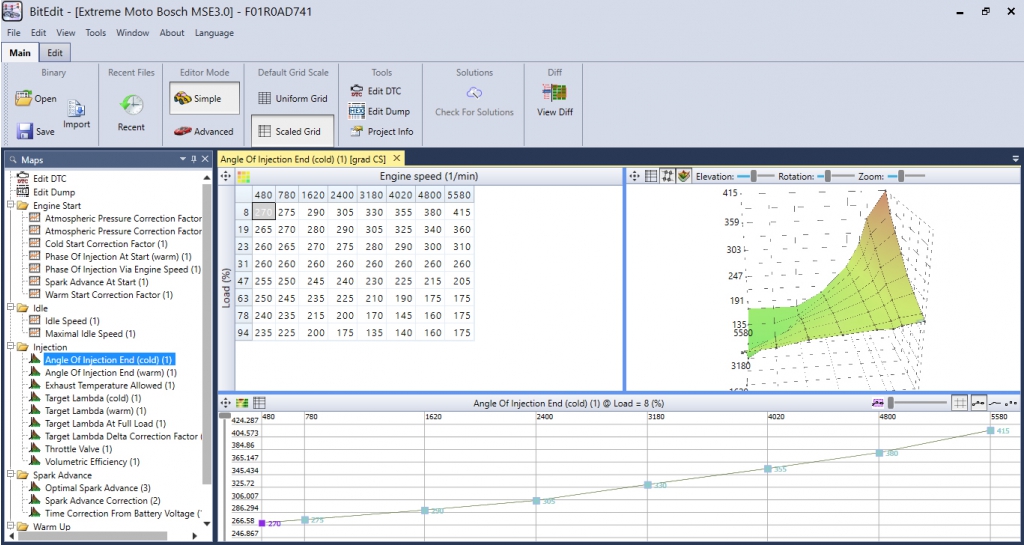Click the search icon in the Maps panel

[13, 159]
